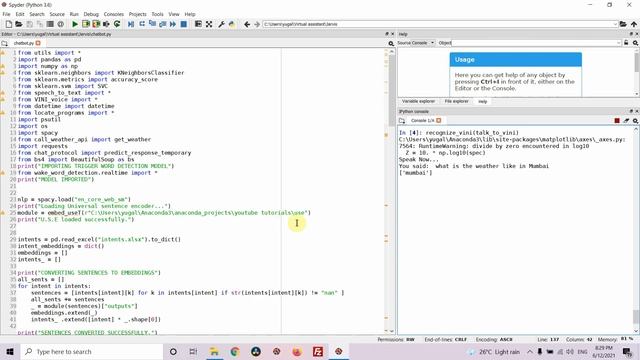Lock the Help pane padlock icon
The image size is (640, 360).
tap(626, 43)
